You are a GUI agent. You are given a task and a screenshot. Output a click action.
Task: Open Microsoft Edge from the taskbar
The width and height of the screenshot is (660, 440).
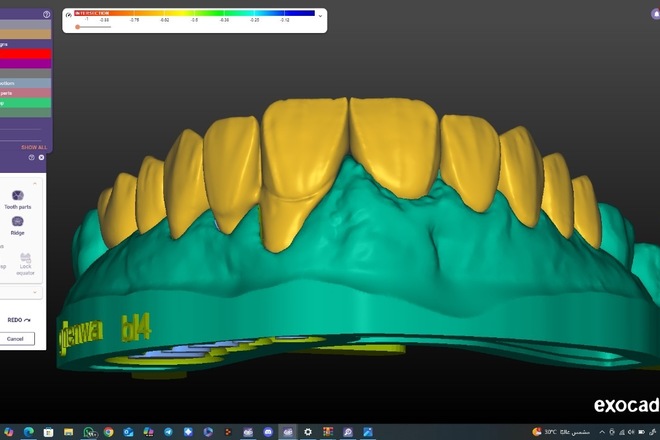(x=29, y=432)
